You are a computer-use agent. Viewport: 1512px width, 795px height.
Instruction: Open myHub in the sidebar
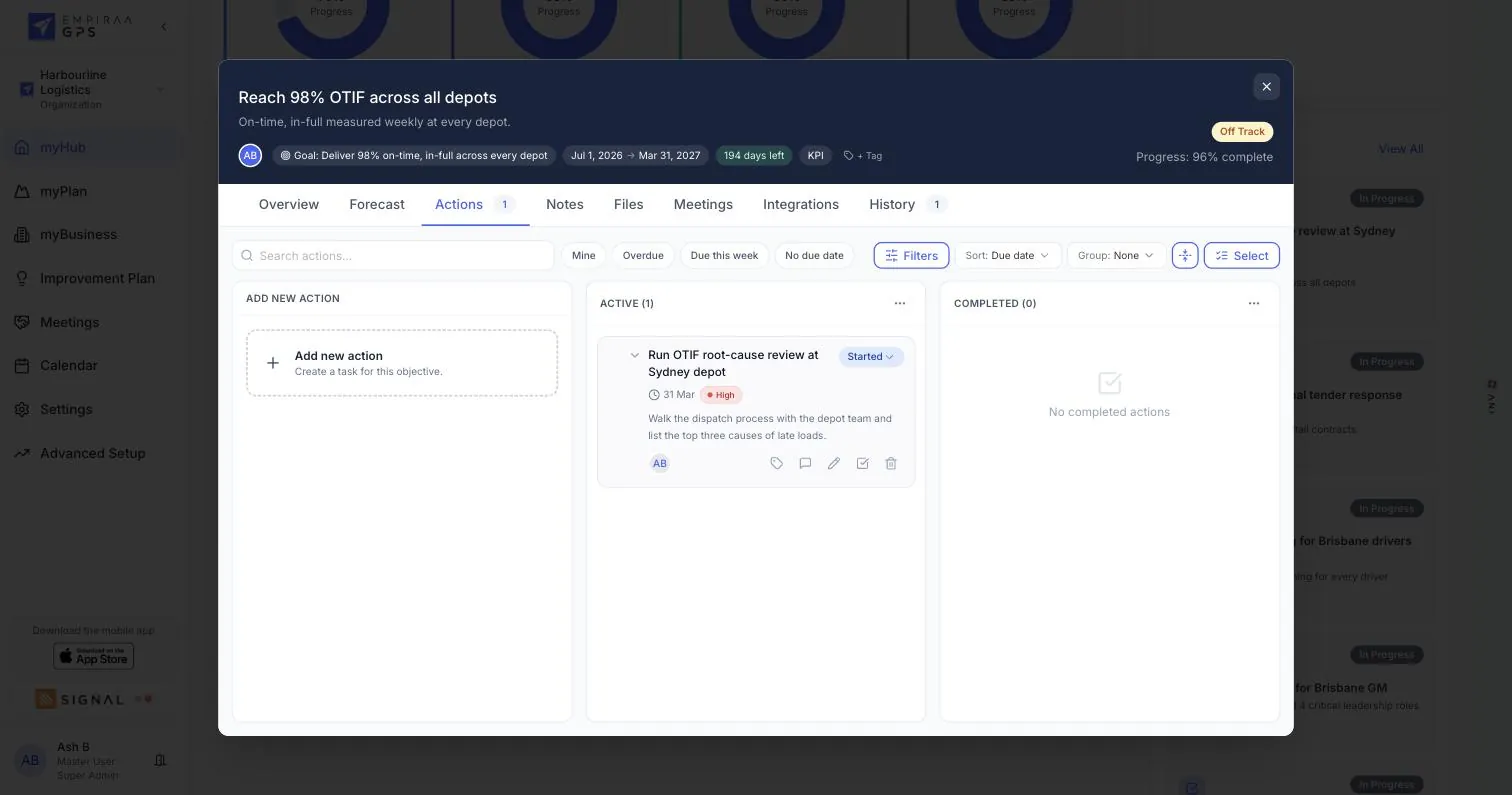tap(92, 147)
